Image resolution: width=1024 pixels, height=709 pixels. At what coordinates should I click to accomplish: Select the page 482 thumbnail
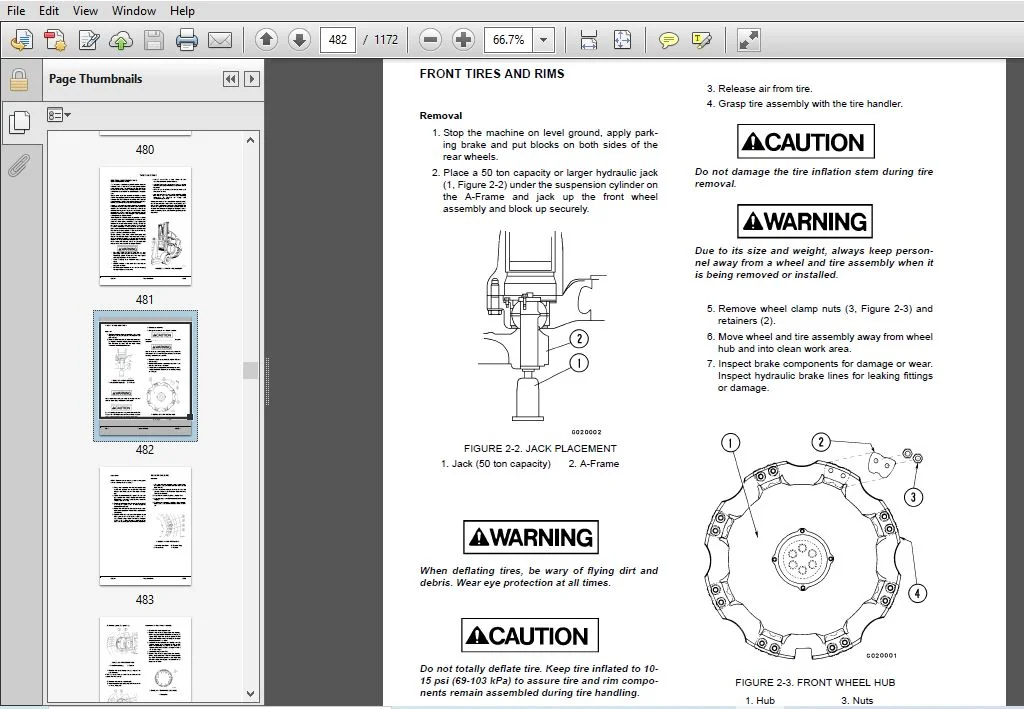(x=145, y=375)
